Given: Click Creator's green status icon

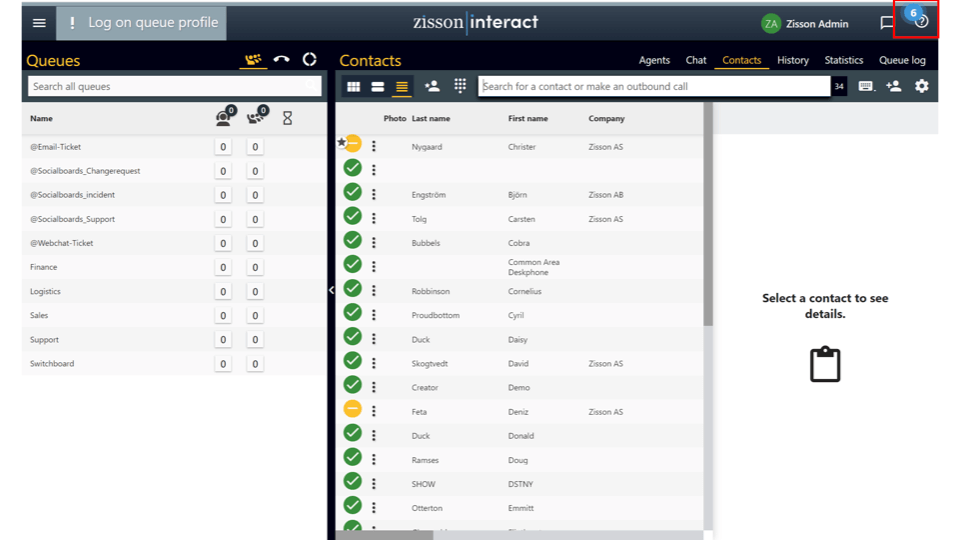Looking at the screenshot, I should 353,385.
